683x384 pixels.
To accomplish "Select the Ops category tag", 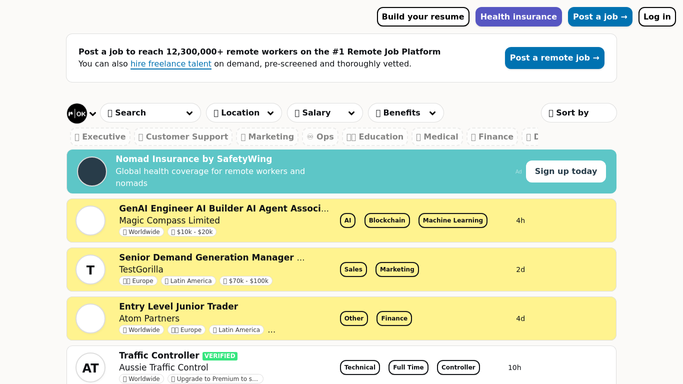I will coord(320,137).
